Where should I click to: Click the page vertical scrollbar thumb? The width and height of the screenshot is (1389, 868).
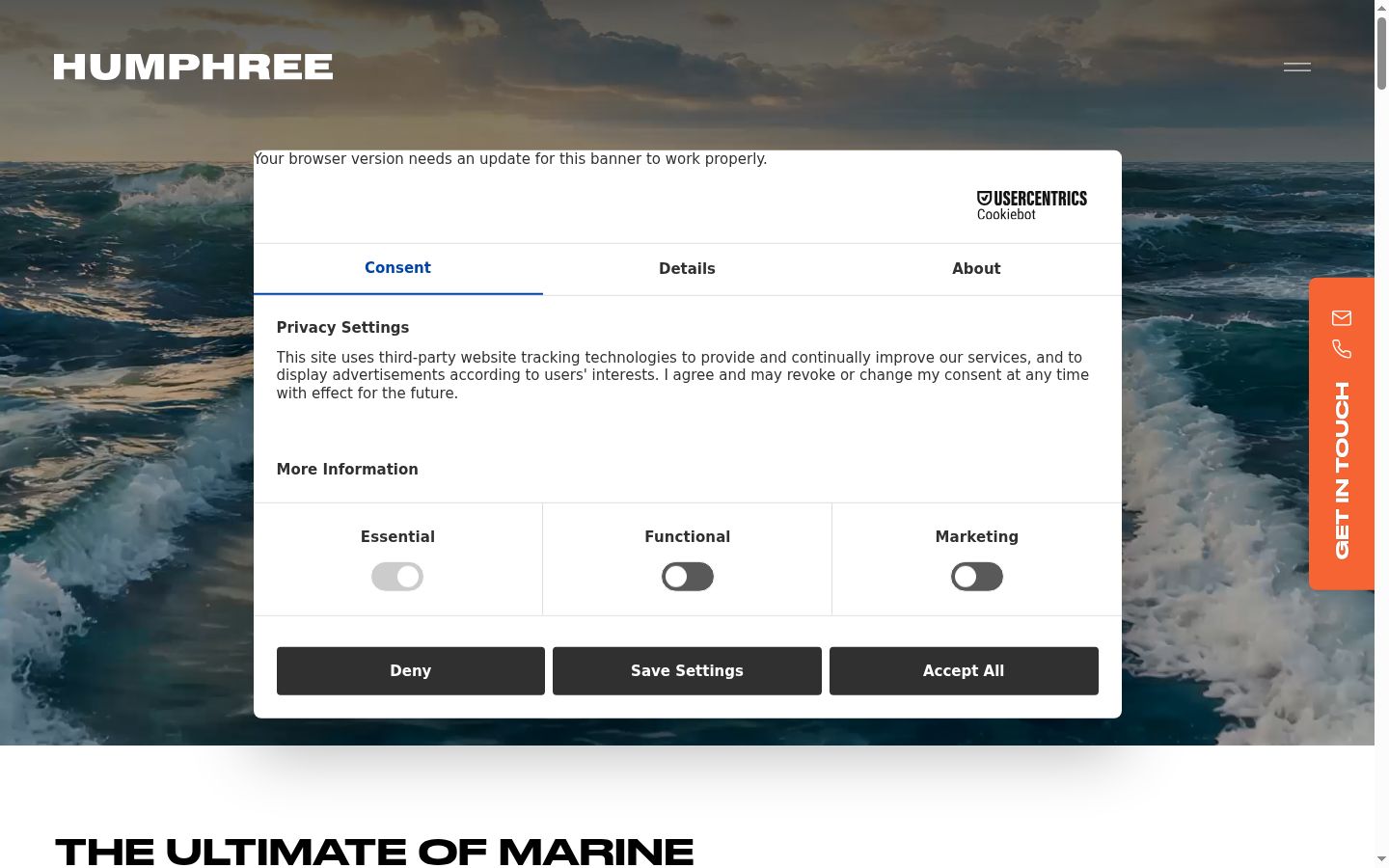(1381, 53)
